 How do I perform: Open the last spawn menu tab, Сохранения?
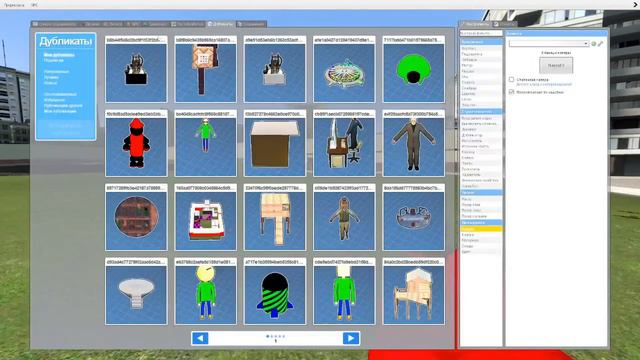pyautogui.click(x=251, y=24)
